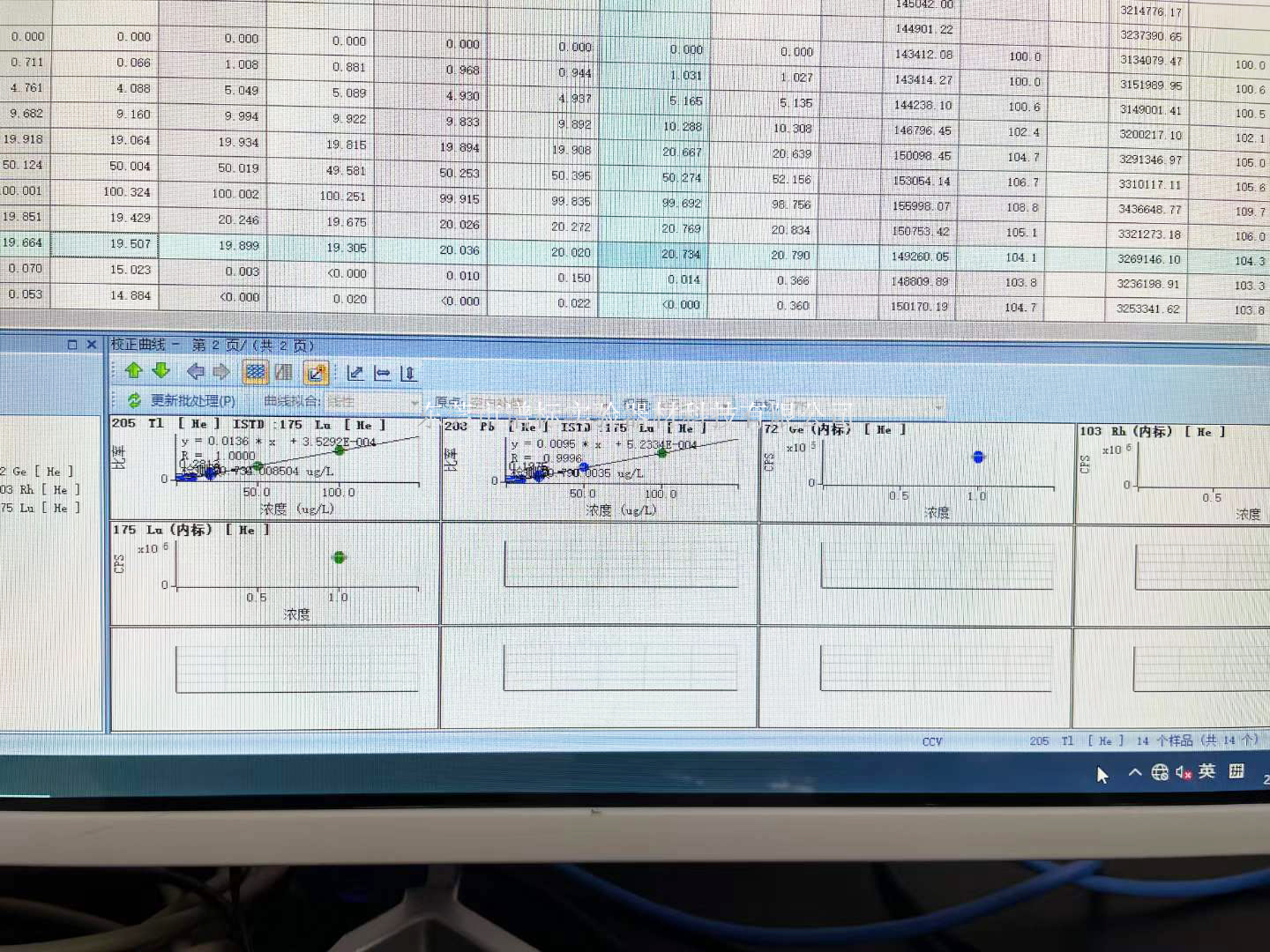1270x952 pixels.
Task: Toggle the single column chart view button
Action: pos(283,372)
